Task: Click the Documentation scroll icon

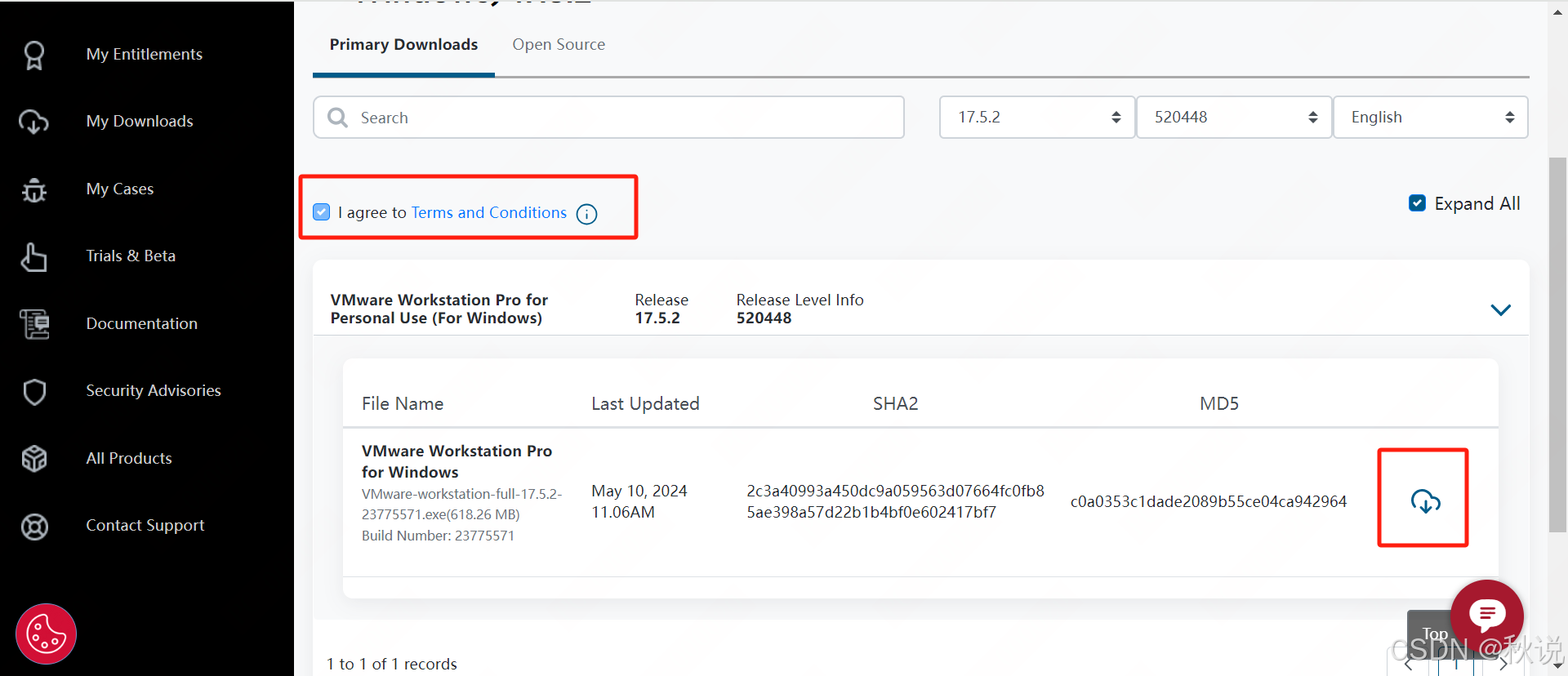Action: coord(34,324)
